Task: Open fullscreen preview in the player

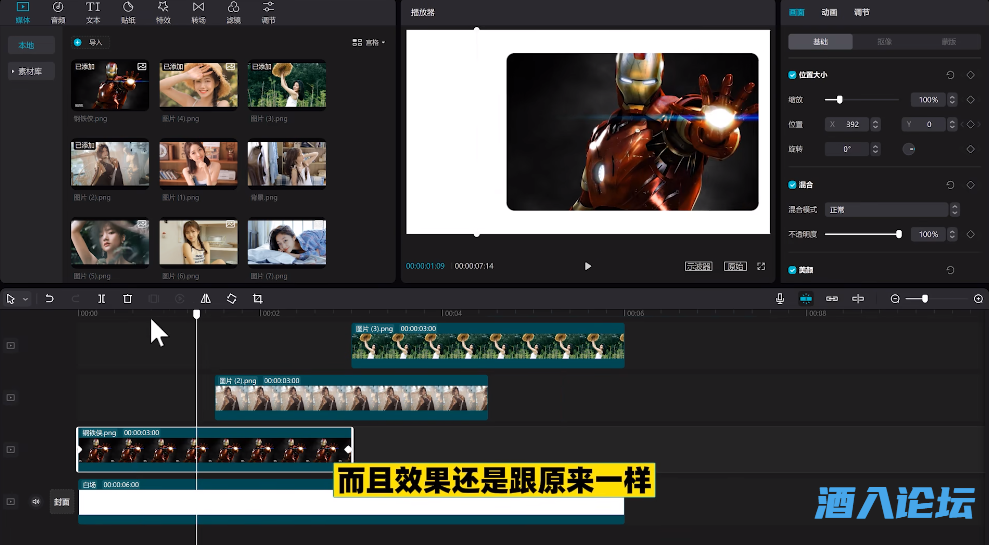Action: [761, 266]
